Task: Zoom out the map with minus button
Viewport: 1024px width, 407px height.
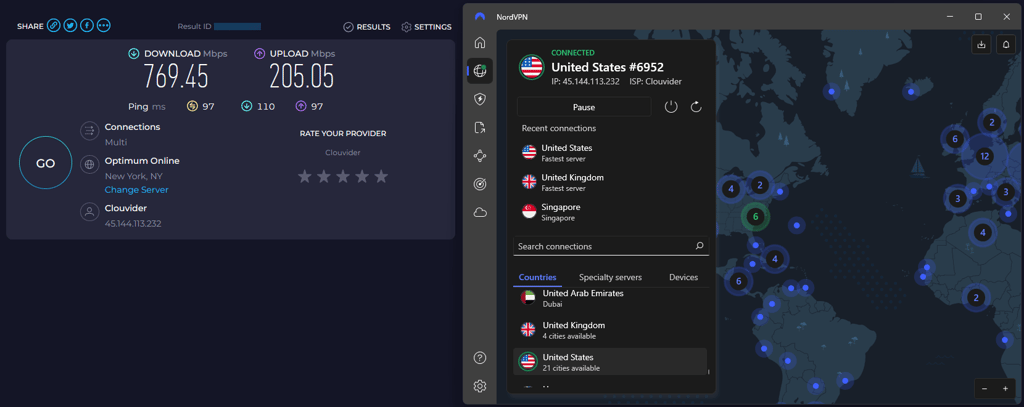Action: coord(985,389)
